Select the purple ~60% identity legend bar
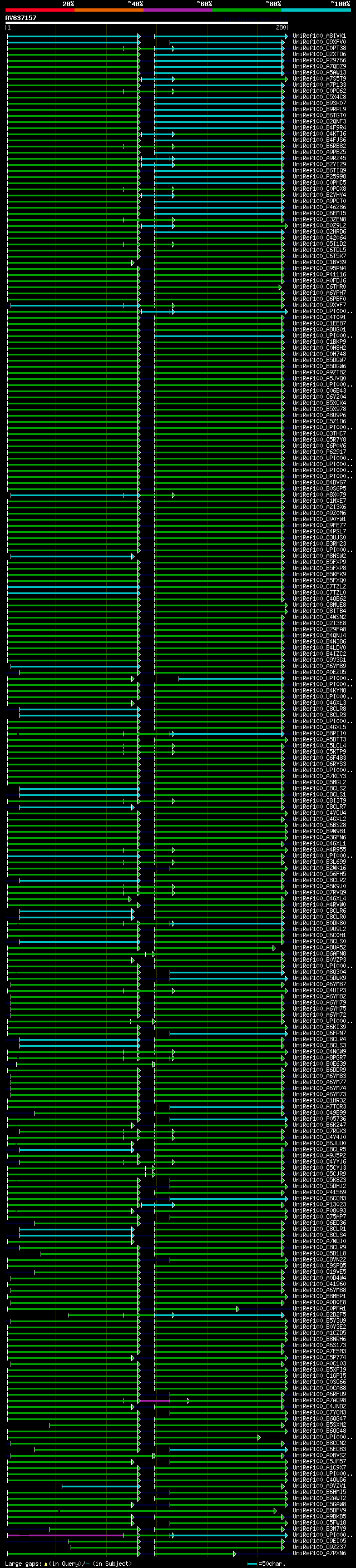 coord(179,10)
